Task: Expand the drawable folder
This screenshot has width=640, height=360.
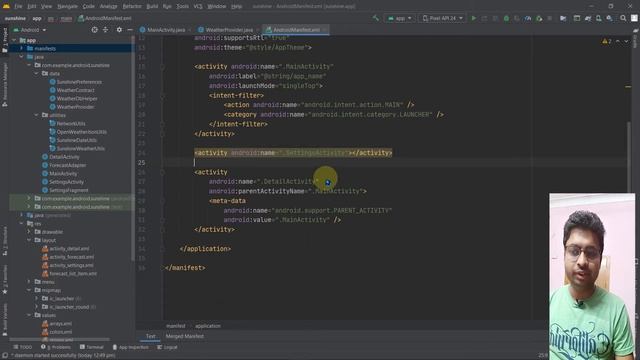Action: [29, 232]
